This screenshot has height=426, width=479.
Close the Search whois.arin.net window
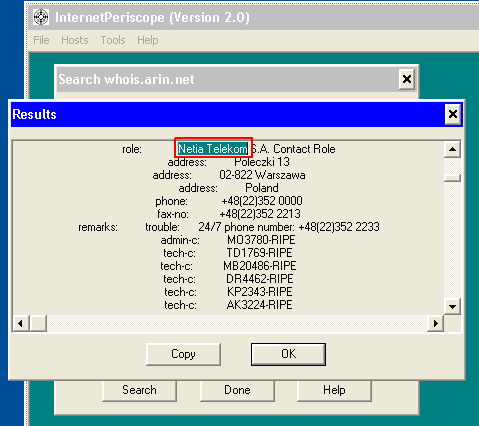(x=407, y=79)
